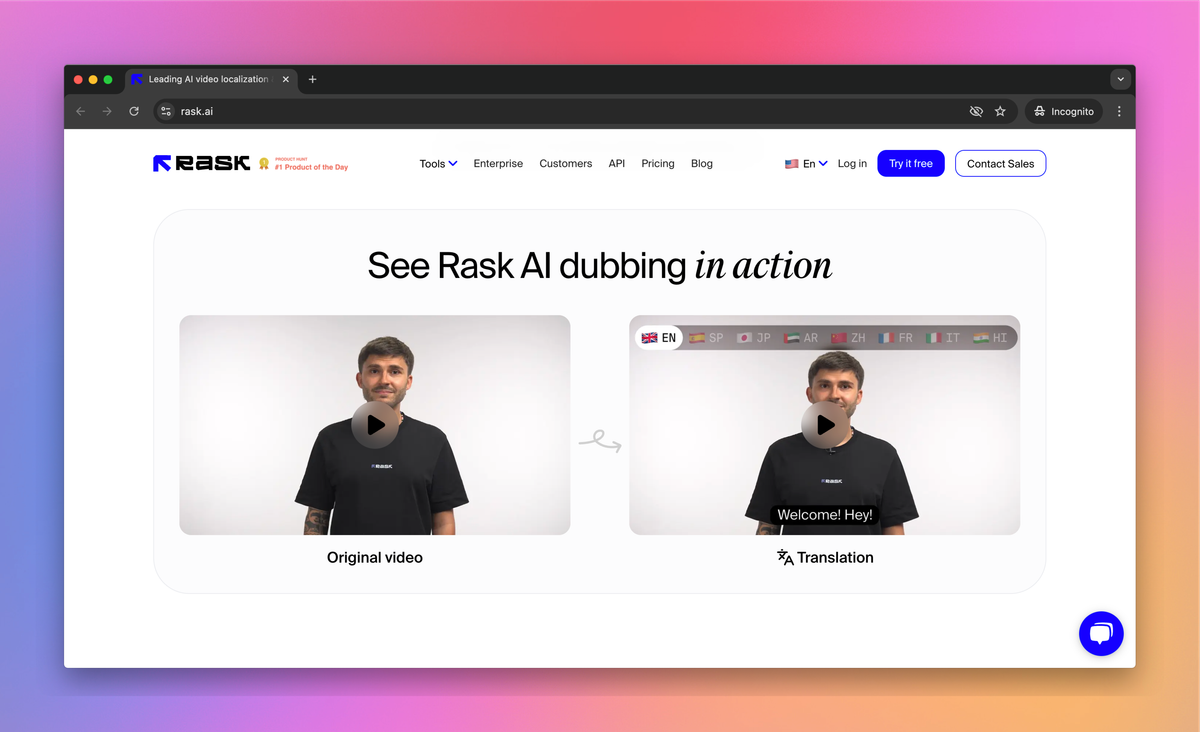1200x732 pixels.
Task: Play the original video
Action: (375, 425)
